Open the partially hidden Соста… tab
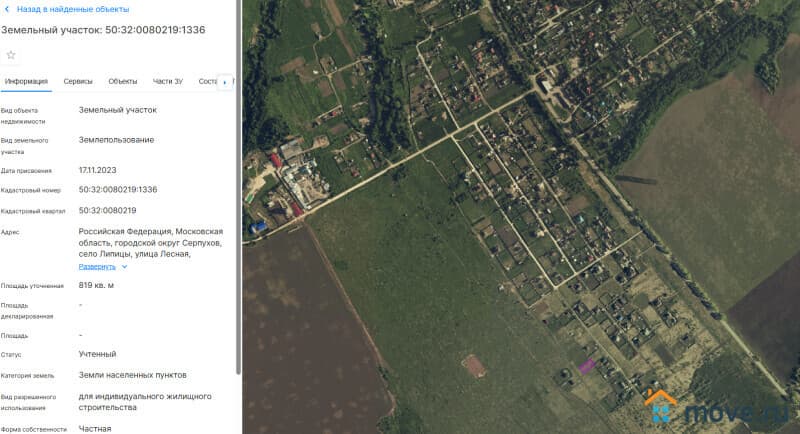Screen dimensions: 800x434 point(207,81)
